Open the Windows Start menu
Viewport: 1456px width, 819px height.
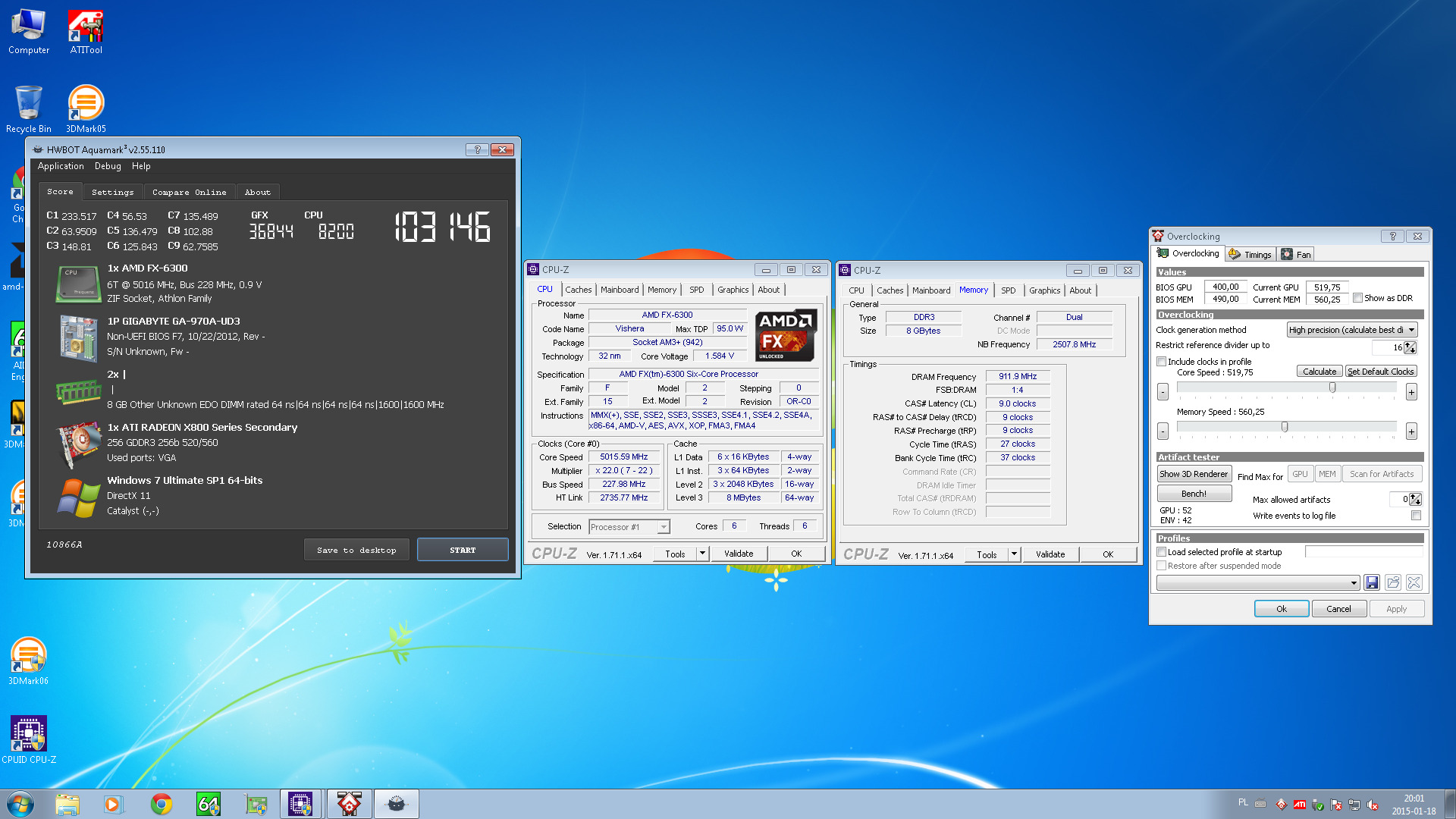click(x=20, y=804)
